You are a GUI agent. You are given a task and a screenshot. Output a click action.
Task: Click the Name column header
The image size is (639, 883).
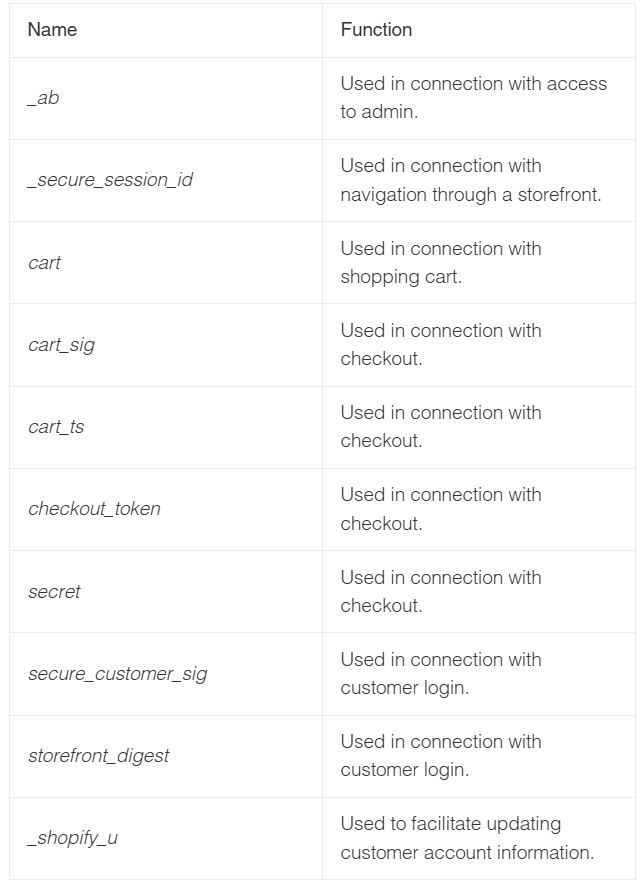pos(52,29)
